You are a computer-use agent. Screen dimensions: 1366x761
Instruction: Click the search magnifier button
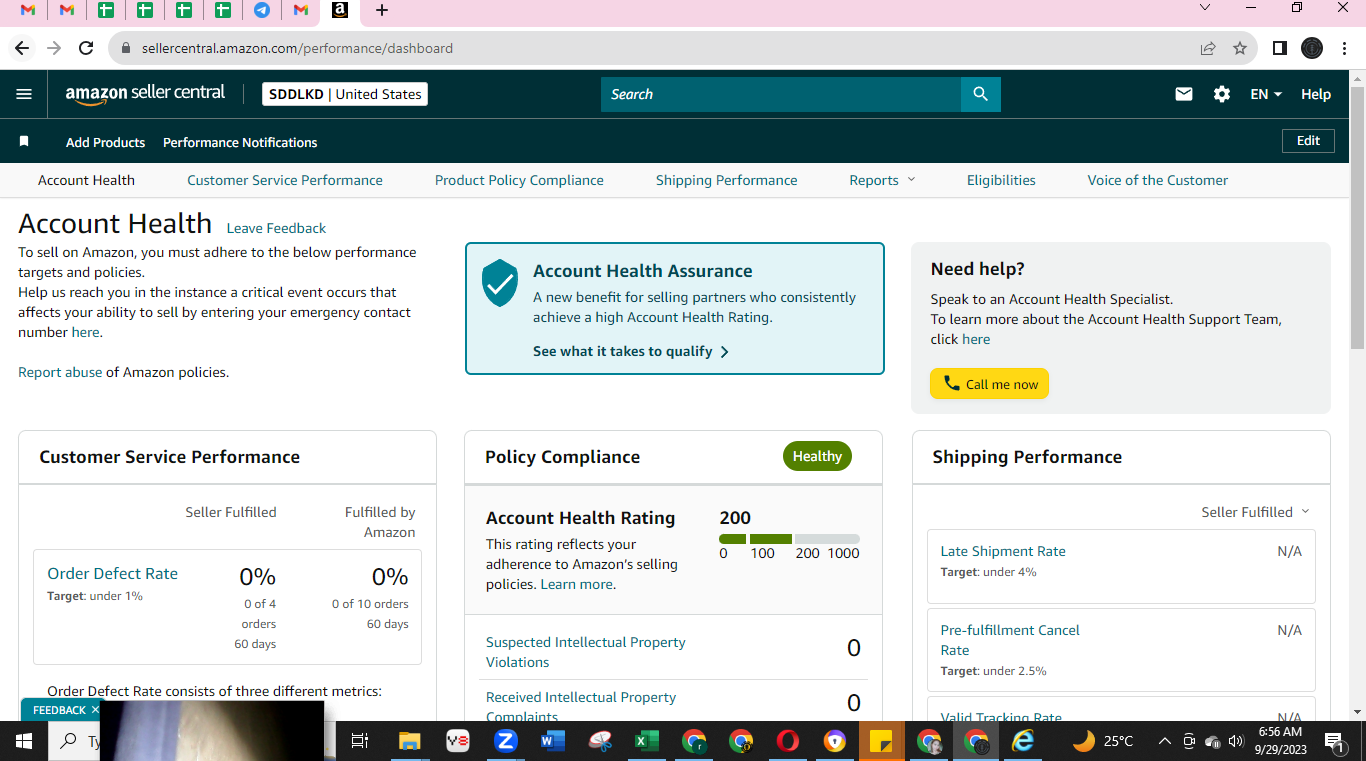(980, 94)
